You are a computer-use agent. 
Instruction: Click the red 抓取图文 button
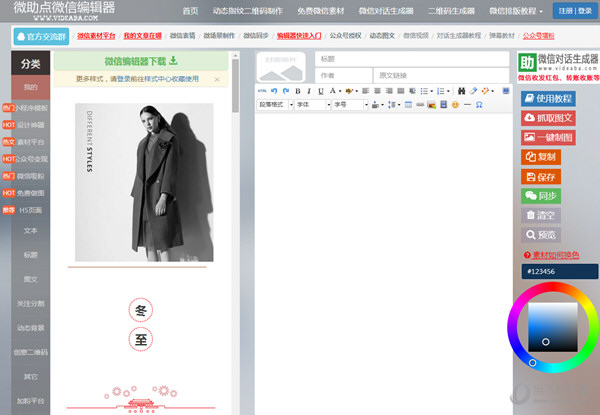point(548,118)
